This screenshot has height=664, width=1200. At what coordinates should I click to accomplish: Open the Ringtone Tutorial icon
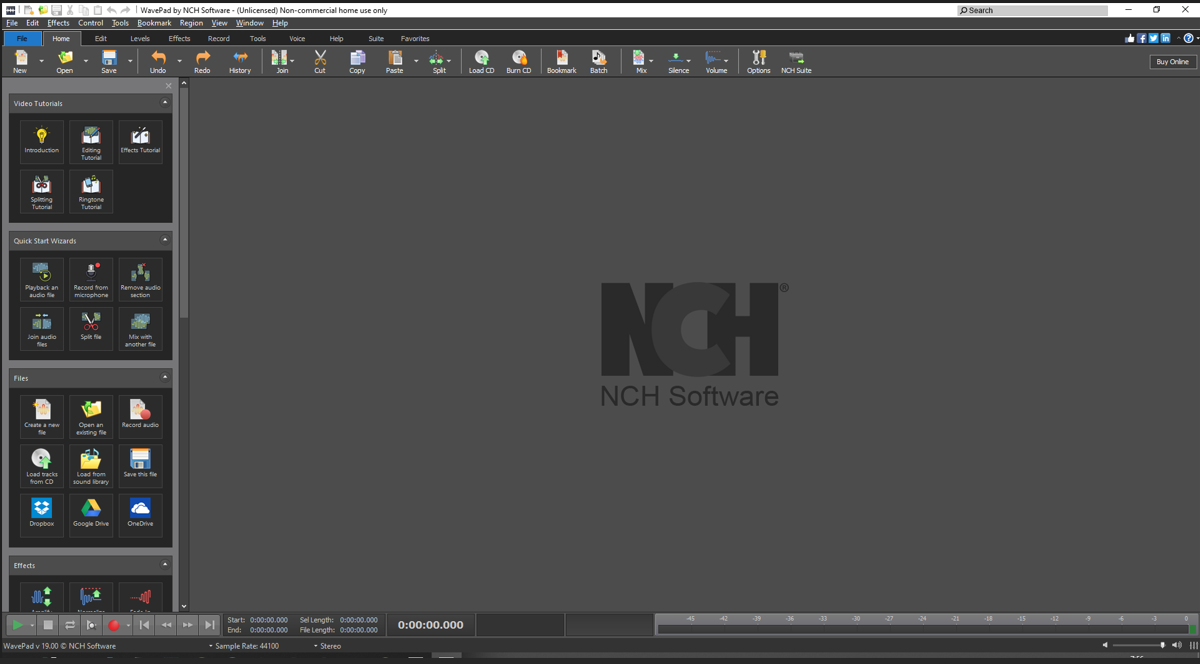(91, 190)
